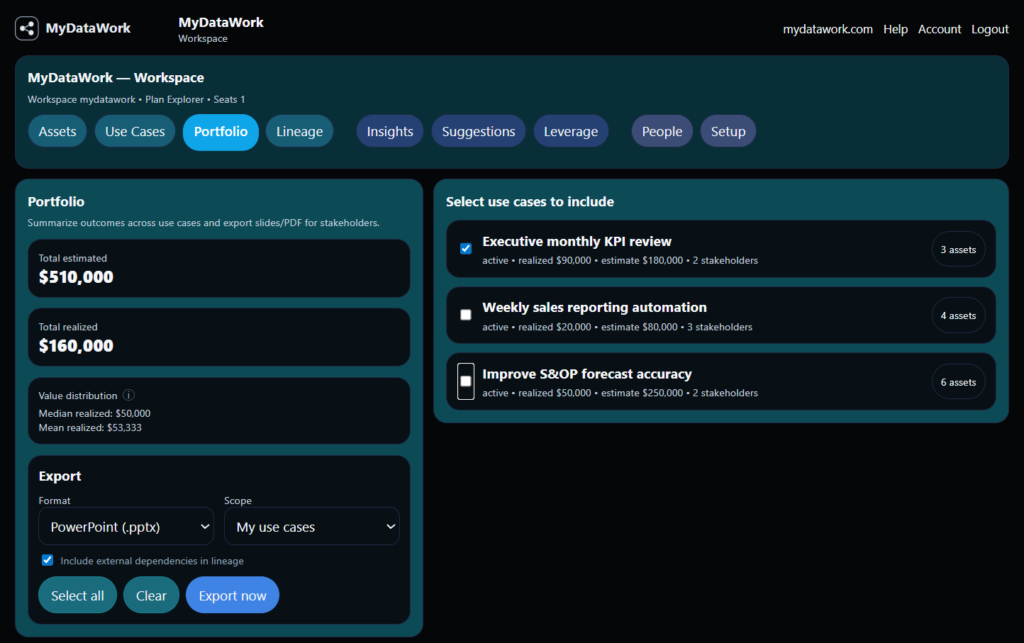Toggle Include external dependencies in lineage
Image resolution: width=1024 pixels, height=643 pixels.
pos(47,560)
